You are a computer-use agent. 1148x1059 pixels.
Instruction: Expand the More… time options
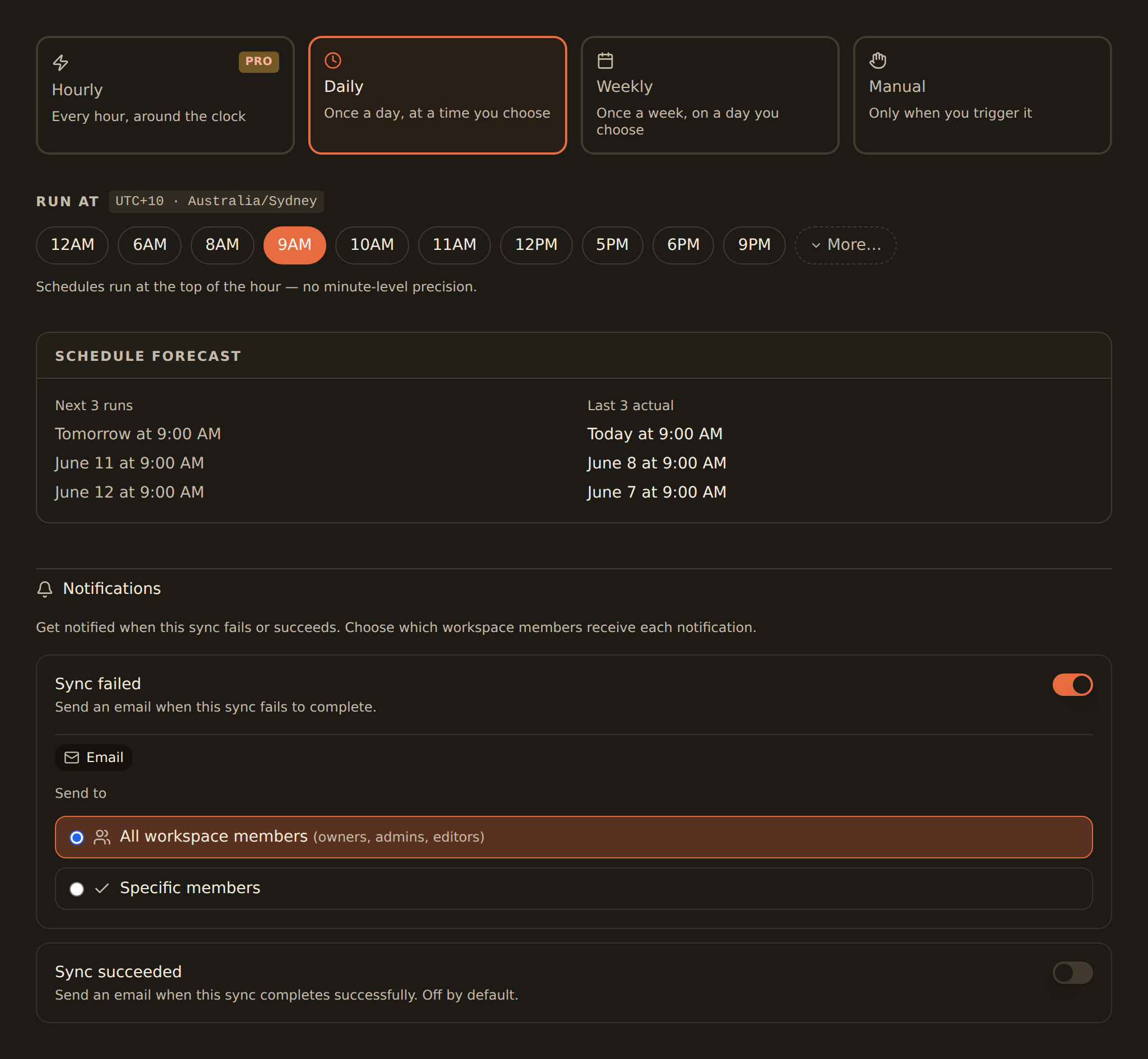[x=845, y=245]
